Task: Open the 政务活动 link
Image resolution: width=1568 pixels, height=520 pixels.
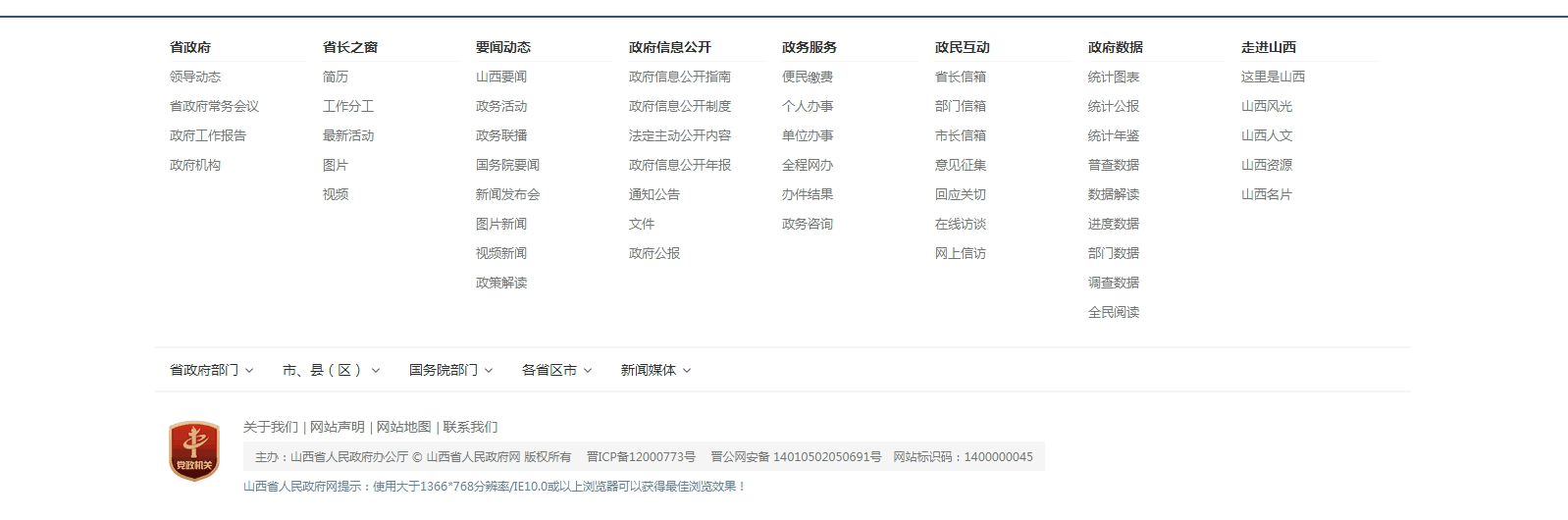Action: pyautogui.click(x=501, y=106)
